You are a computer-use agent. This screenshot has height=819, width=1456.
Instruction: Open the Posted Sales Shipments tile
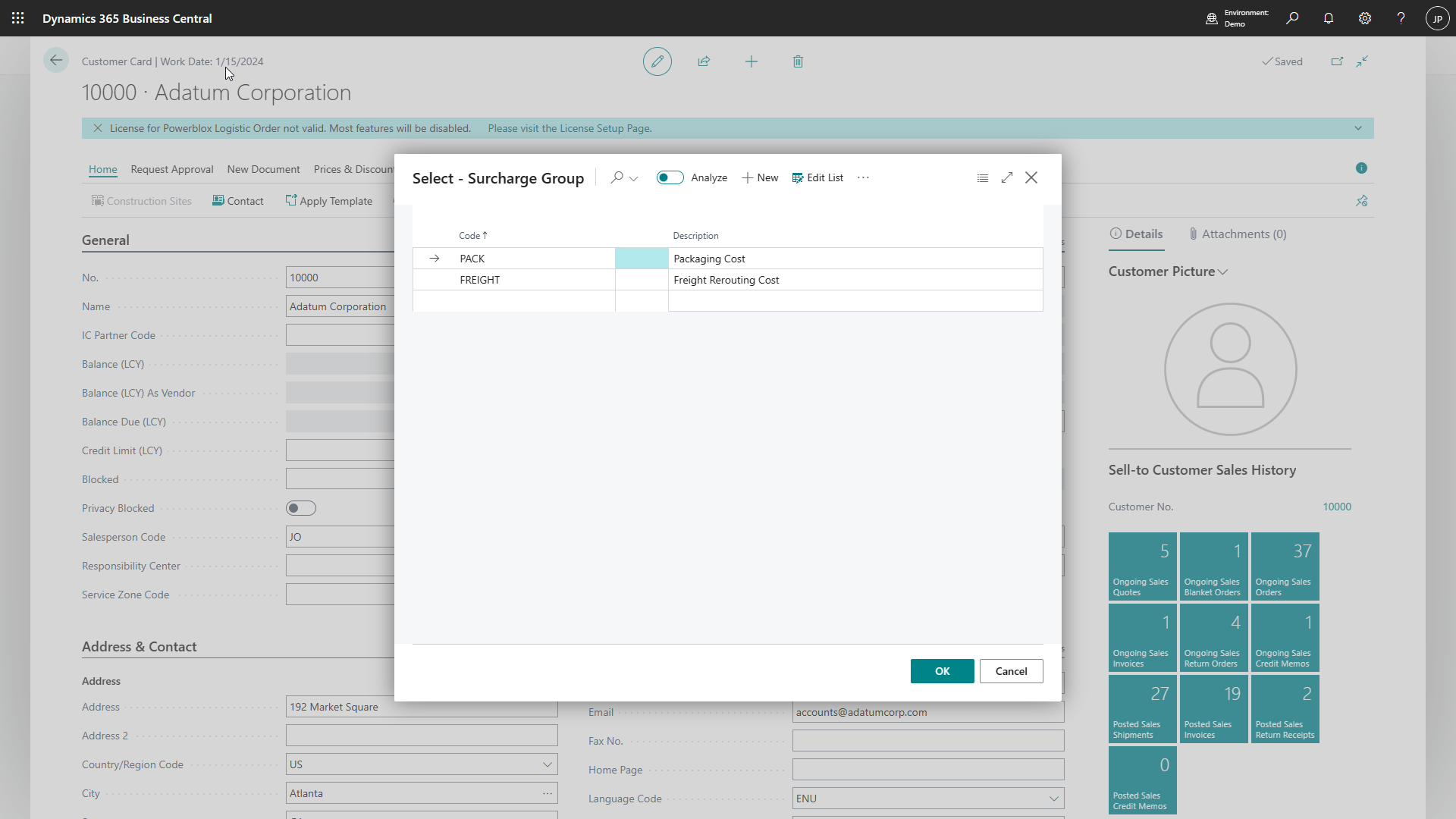click(1143, 709)
